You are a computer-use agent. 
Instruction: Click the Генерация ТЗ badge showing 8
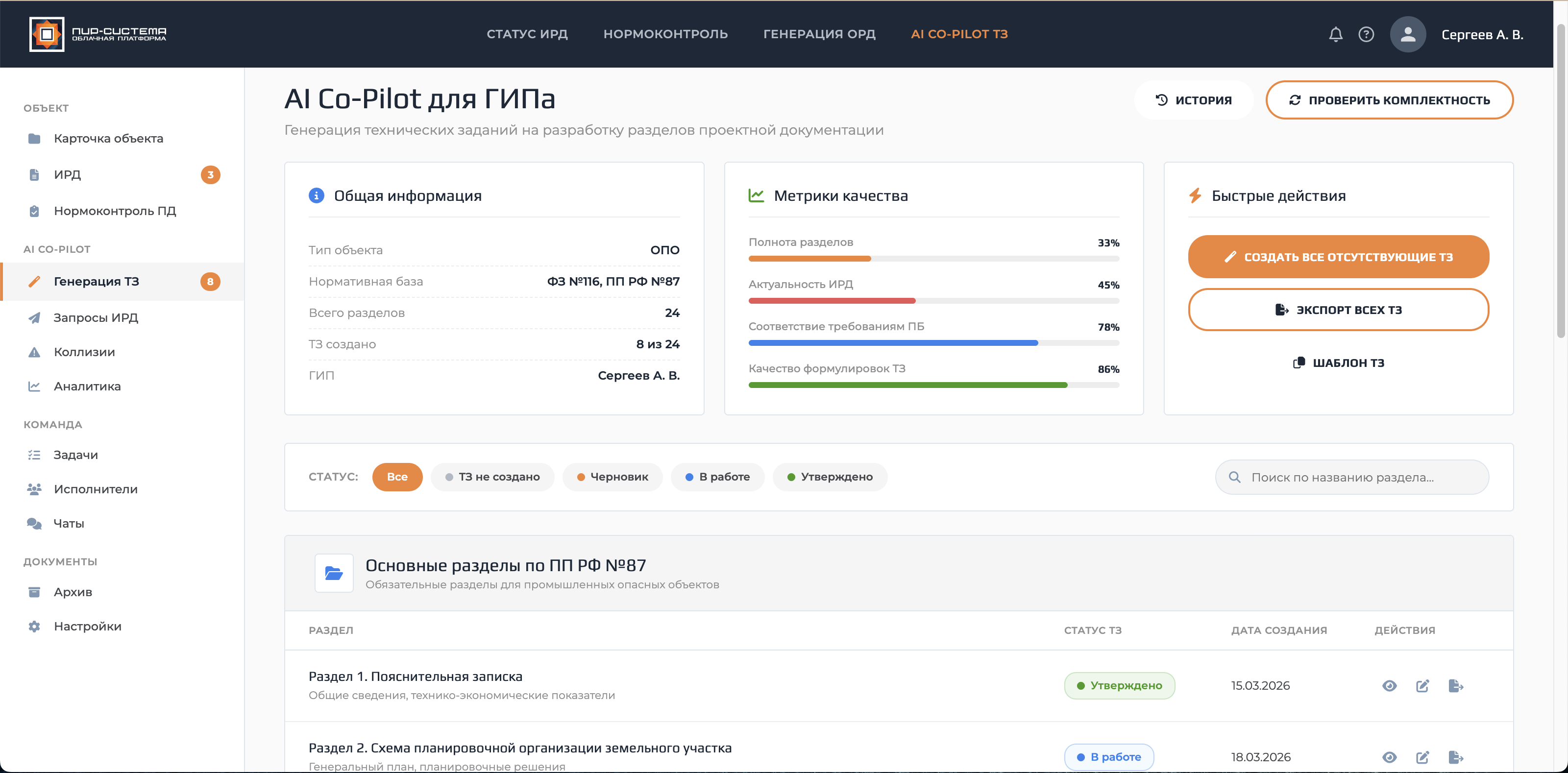click(x=210, y=282)
